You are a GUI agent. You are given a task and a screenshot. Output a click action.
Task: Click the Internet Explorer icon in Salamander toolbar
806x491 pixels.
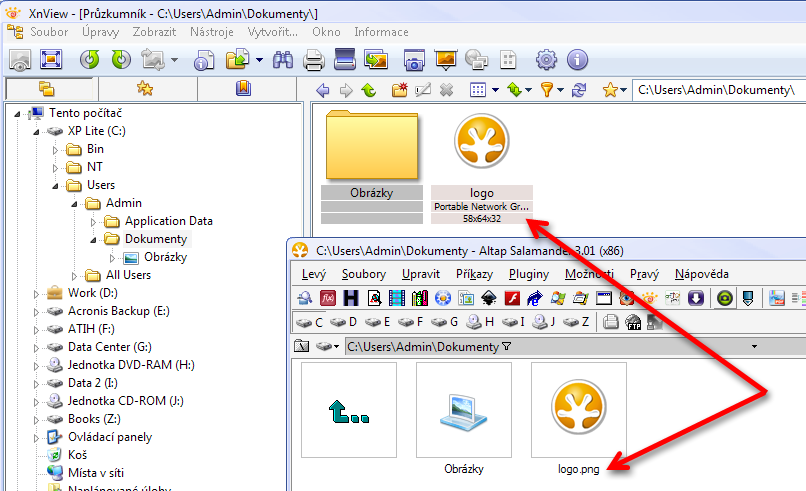[x=535, y=298]
